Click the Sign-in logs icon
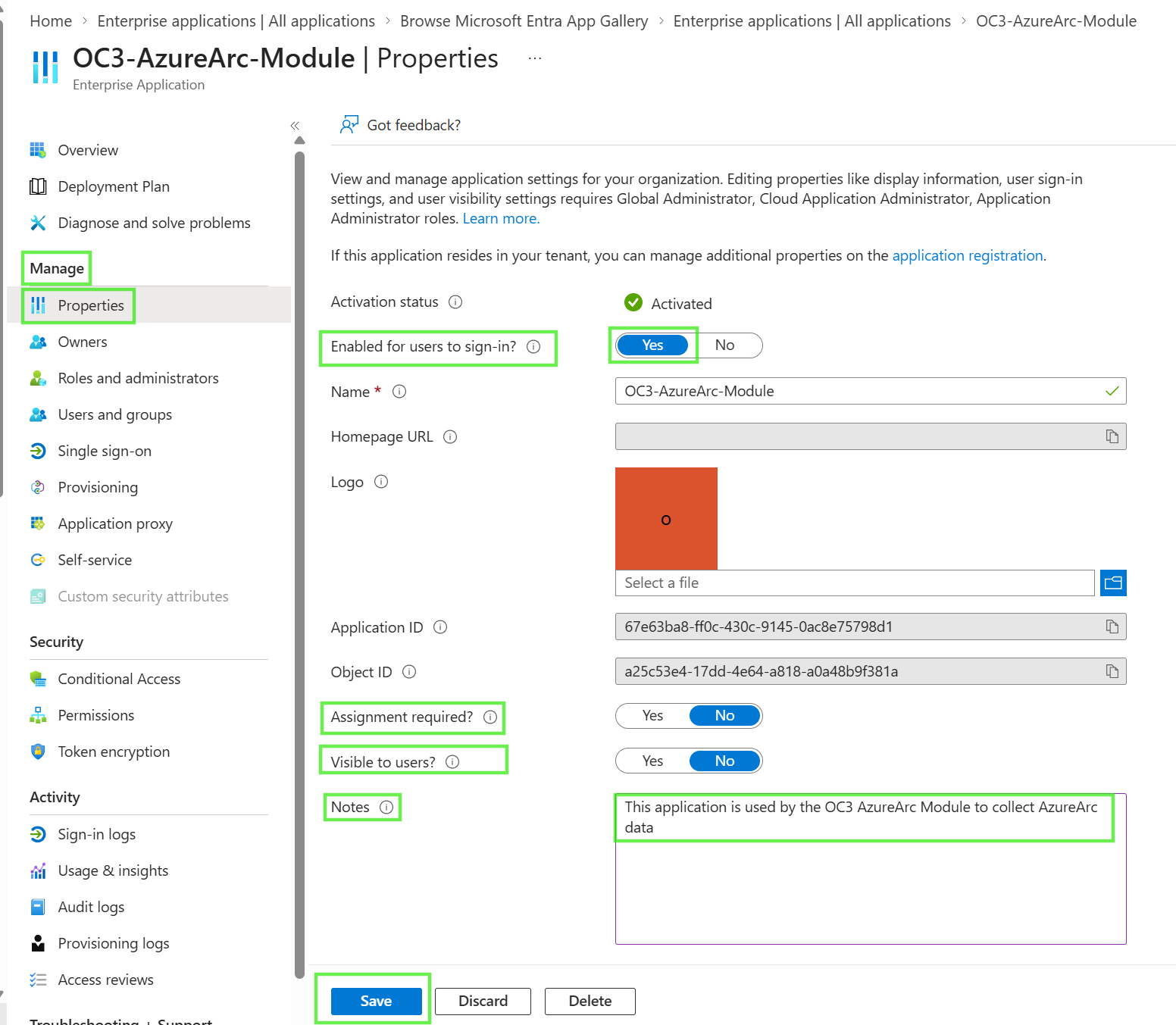1176x1025 pixels. pyautogui.click(x=38, y=834)
